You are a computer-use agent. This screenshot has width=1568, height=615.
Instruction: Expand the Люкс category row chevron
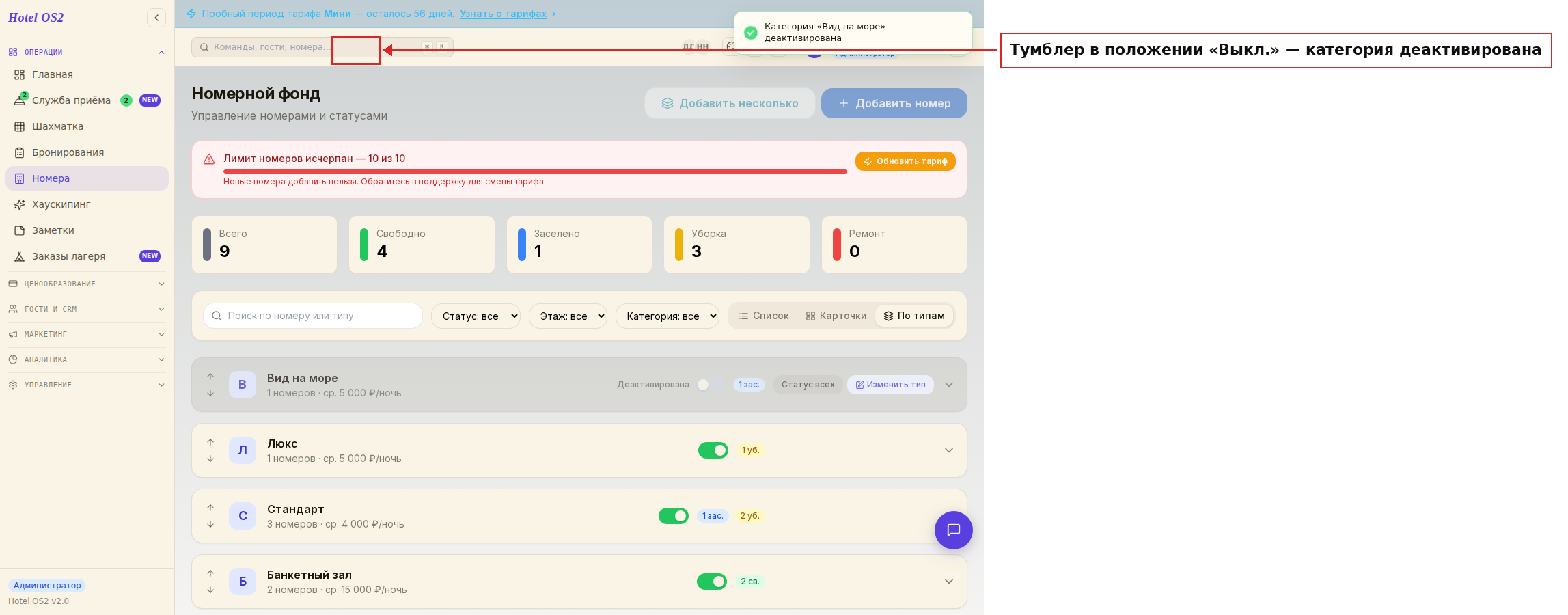[948, 450]
